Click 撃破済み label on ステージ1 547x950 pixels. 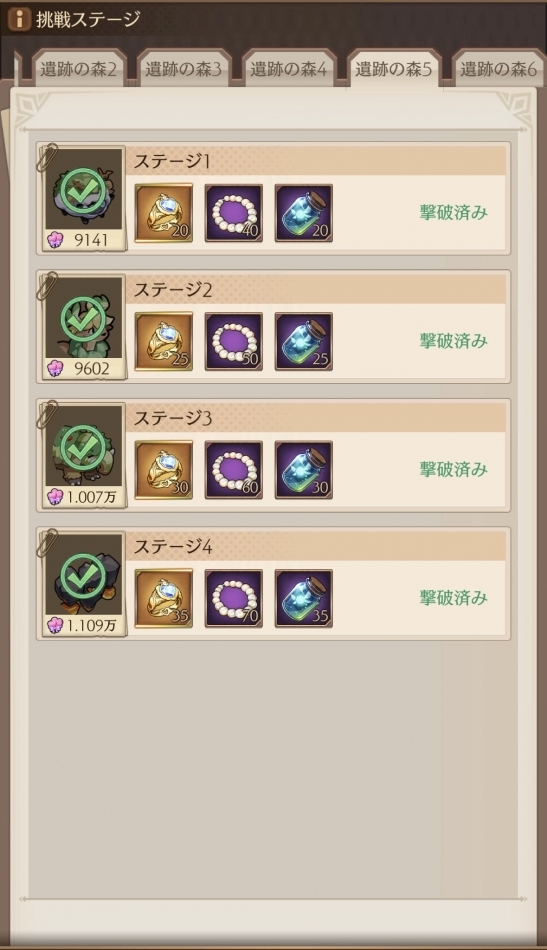pos(454,213)
